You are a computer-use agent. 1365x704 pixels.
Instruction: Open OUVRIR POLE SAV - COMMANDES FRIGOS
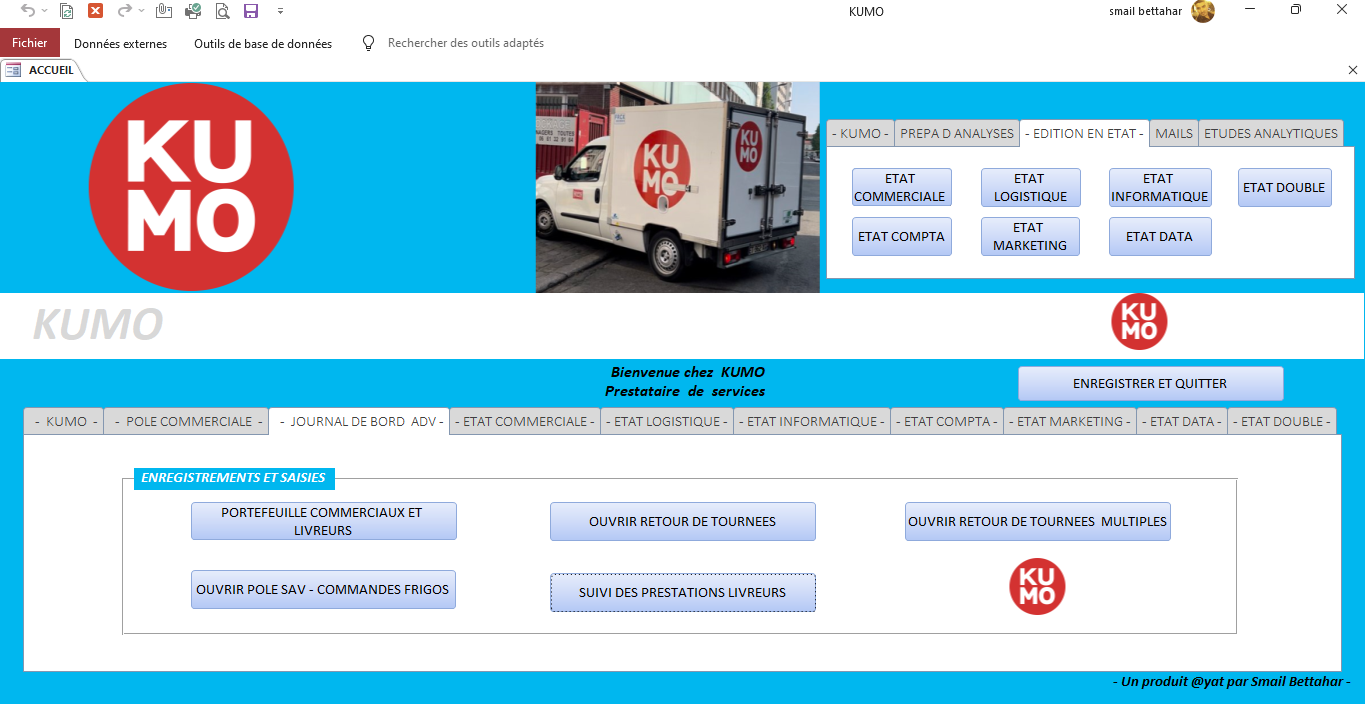click(324, 590)
